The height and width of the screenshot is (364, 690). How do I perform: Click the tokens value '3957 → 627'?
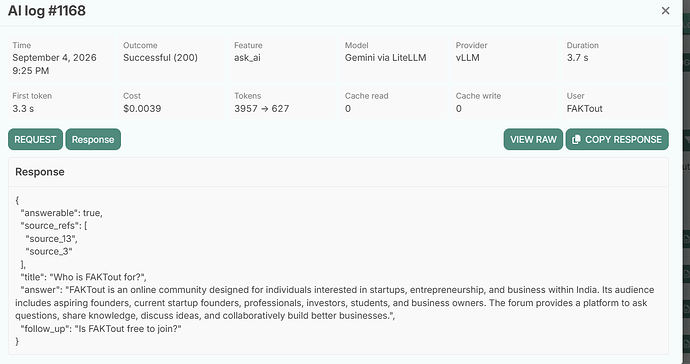click(261, 109)
